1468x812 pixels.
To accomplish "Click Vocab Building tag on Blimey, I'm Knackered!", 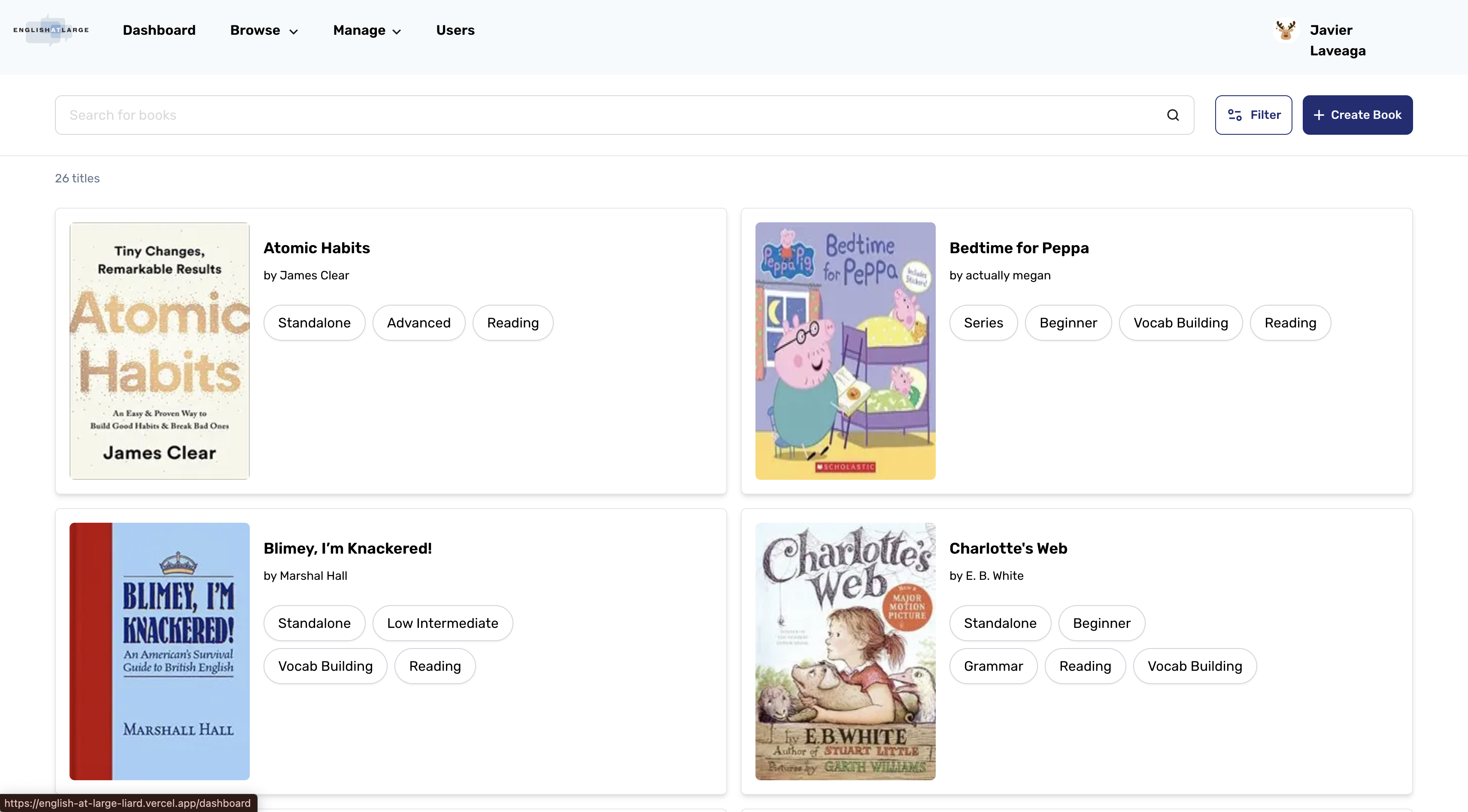I will coord(325,666).
